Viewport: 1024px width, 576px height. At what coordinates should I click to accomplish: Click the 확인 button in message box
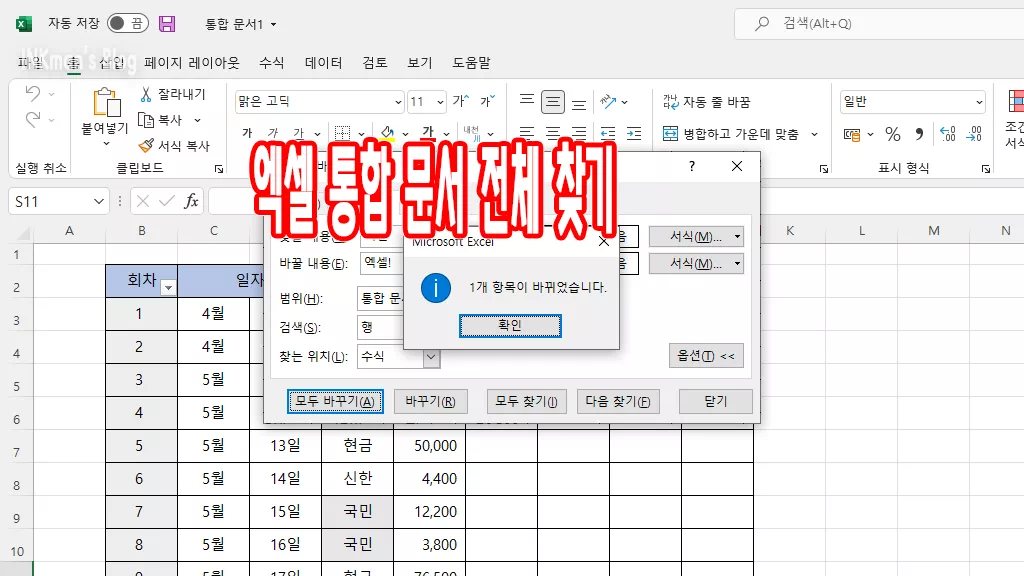coord(510,326)
